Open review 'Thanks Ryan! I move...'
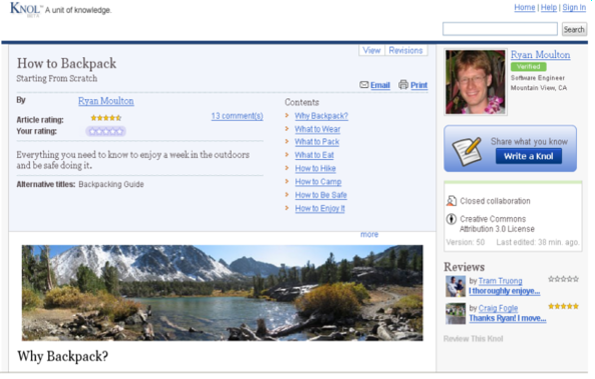This screenshot has width=595, height=379. (508, 318)
